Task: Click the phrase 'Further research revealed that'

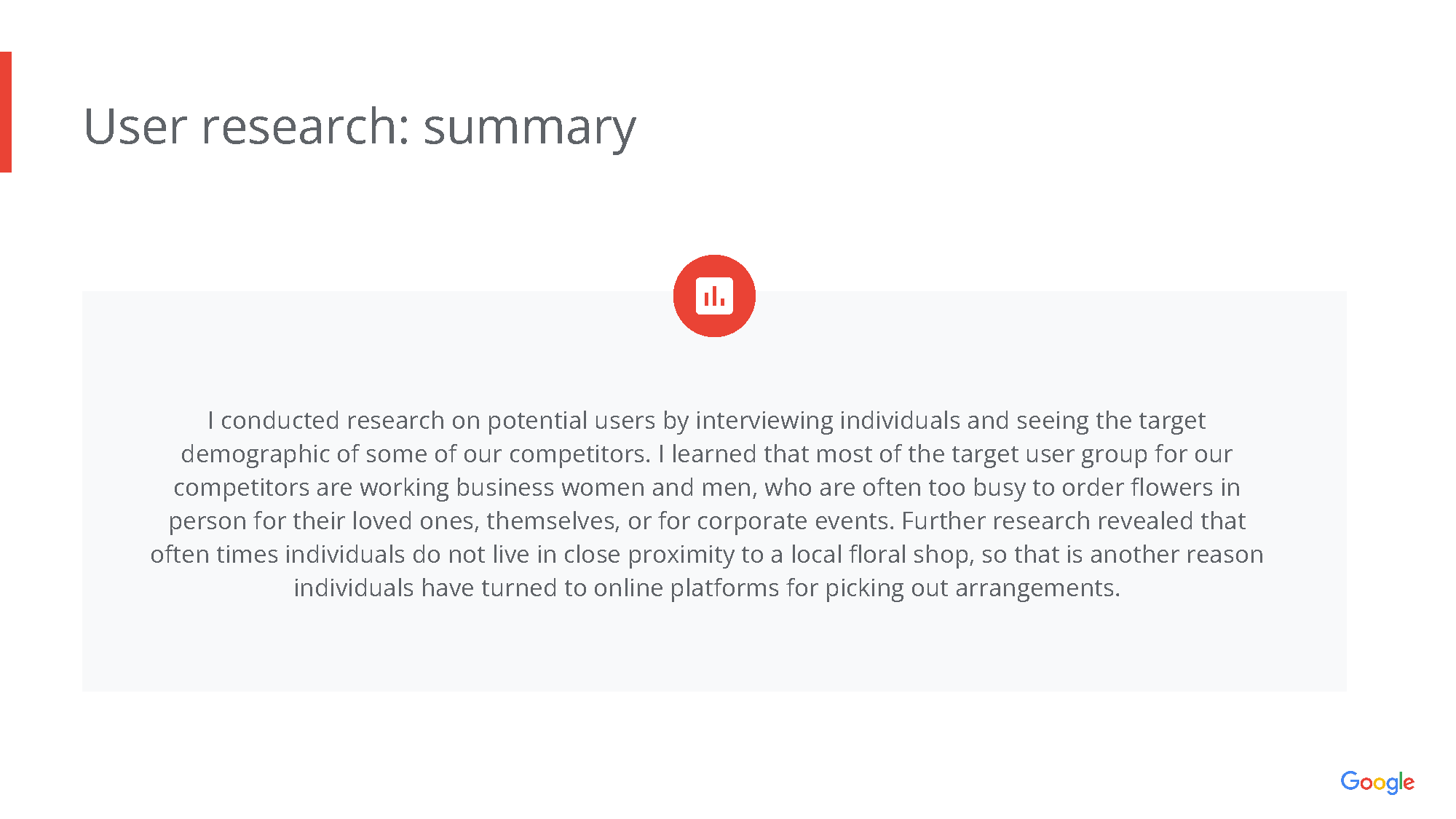Action: 1074,521
